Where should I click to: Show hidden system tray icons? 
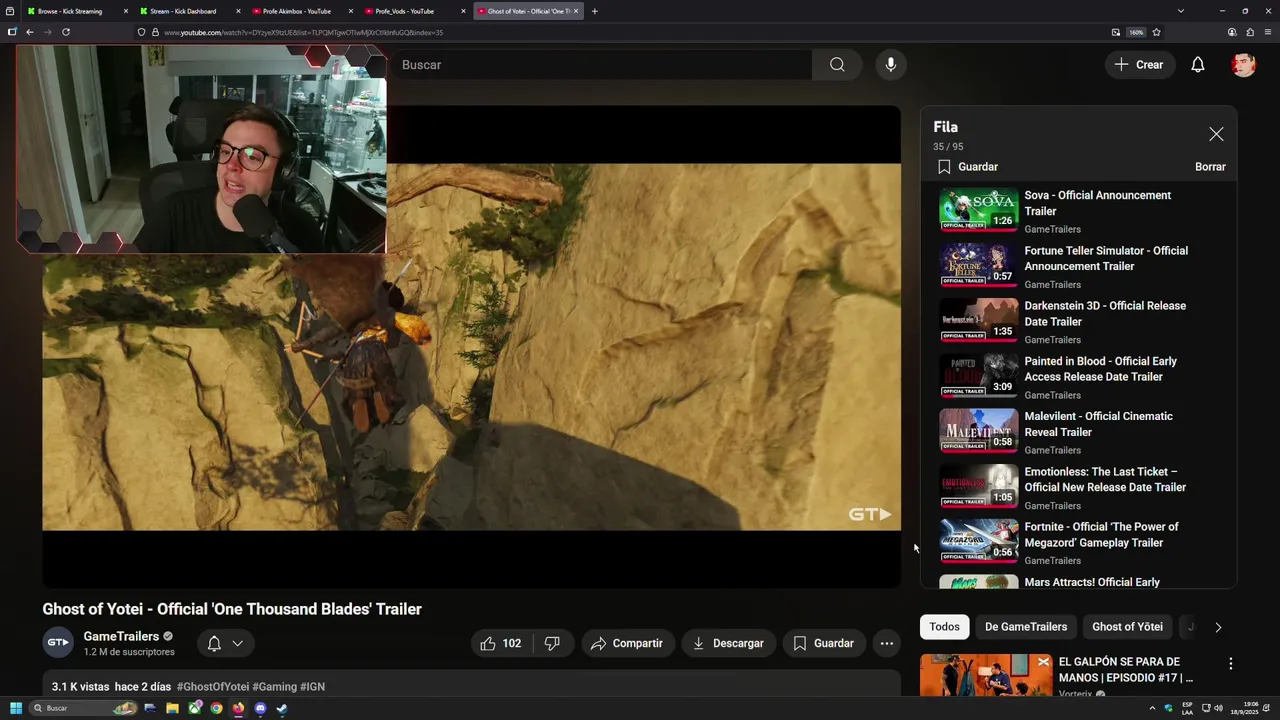tap(1153, 708)
